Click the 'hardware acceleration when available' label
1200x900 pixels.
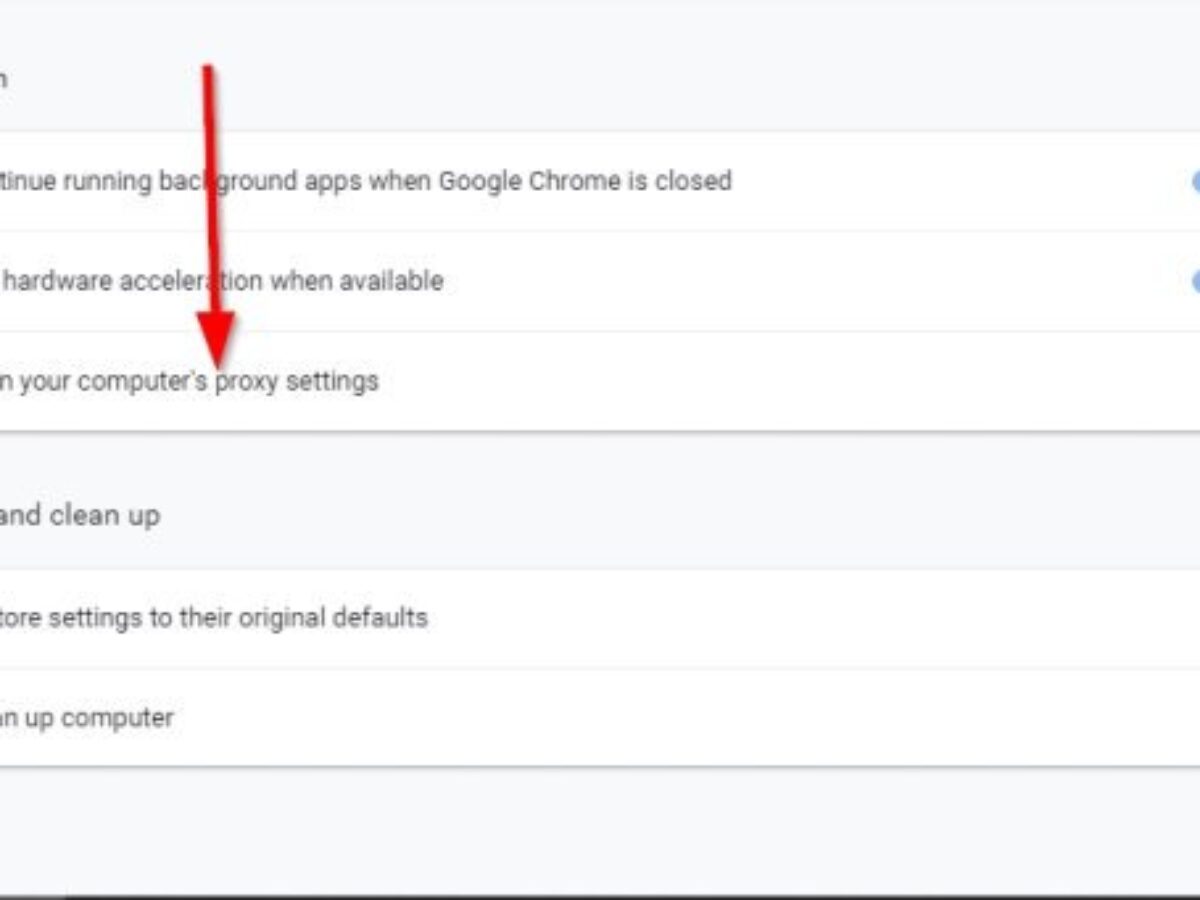coord(222,281)
